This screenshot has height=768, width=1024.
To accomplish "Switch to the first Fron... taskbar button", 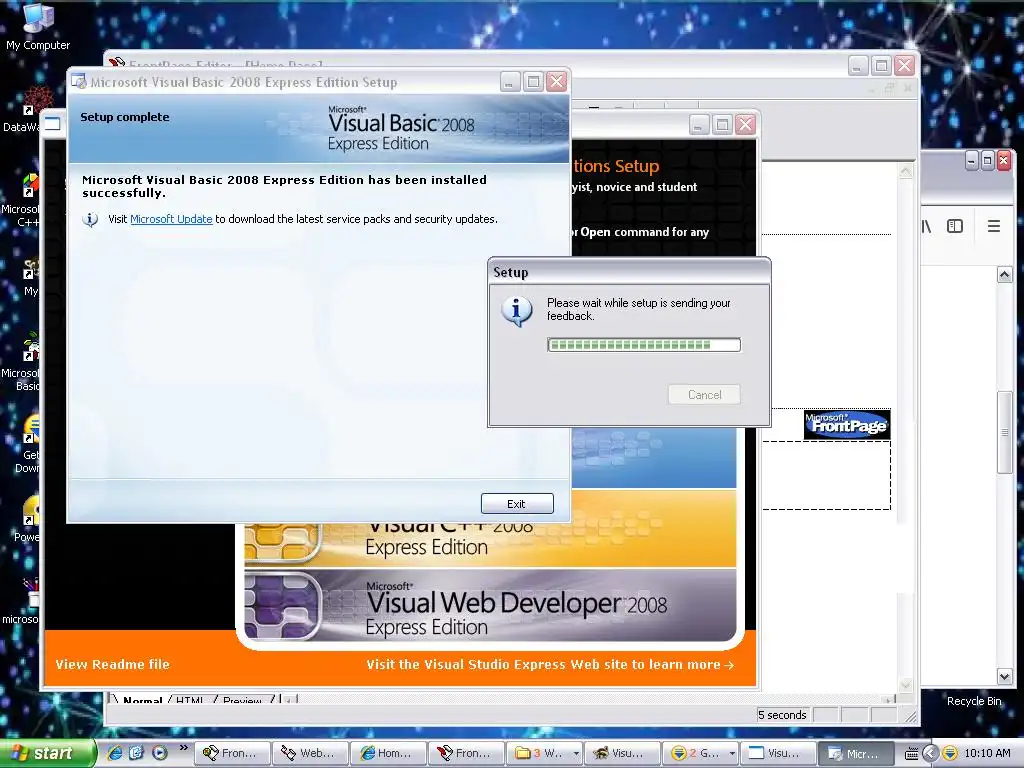I will click(232, 753).
